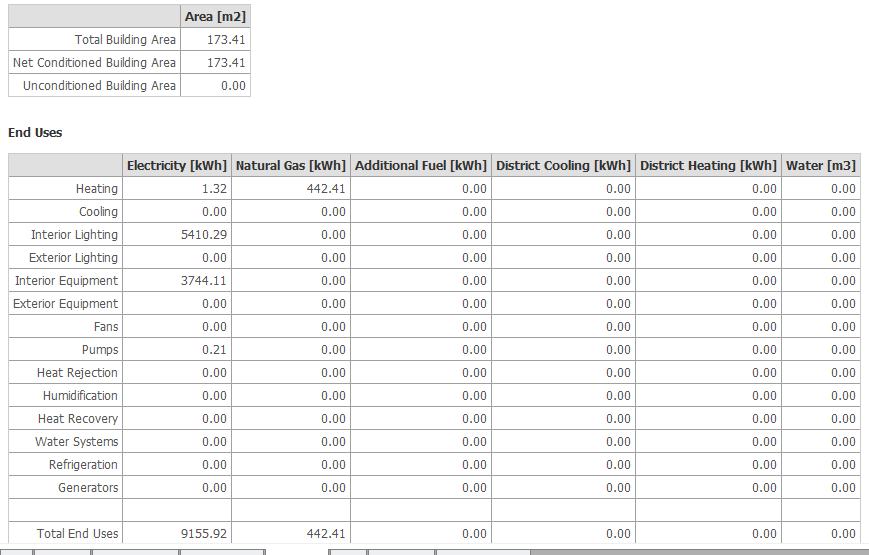Viewport: 869px width, 555px height.
Task: Select the Generators row label
Action: (x=88, y=488)
